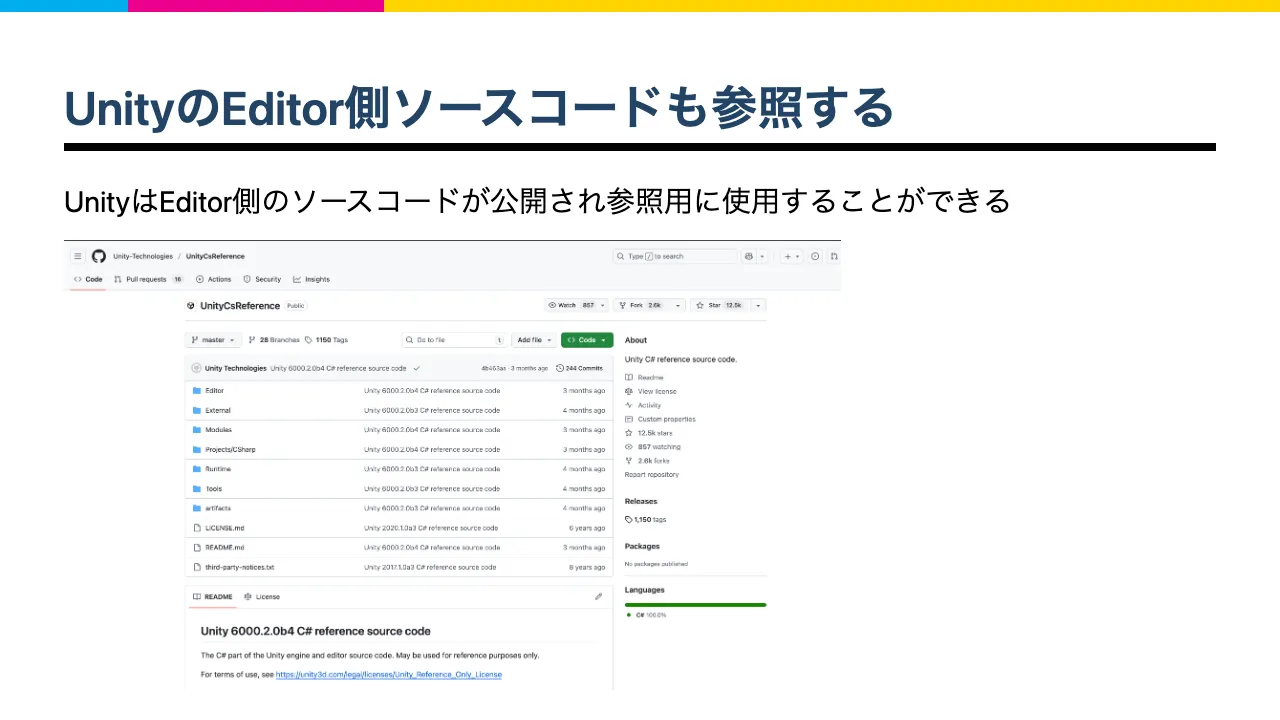Click the 857 watching link
1280x720 pixels.
click(653, 447)
